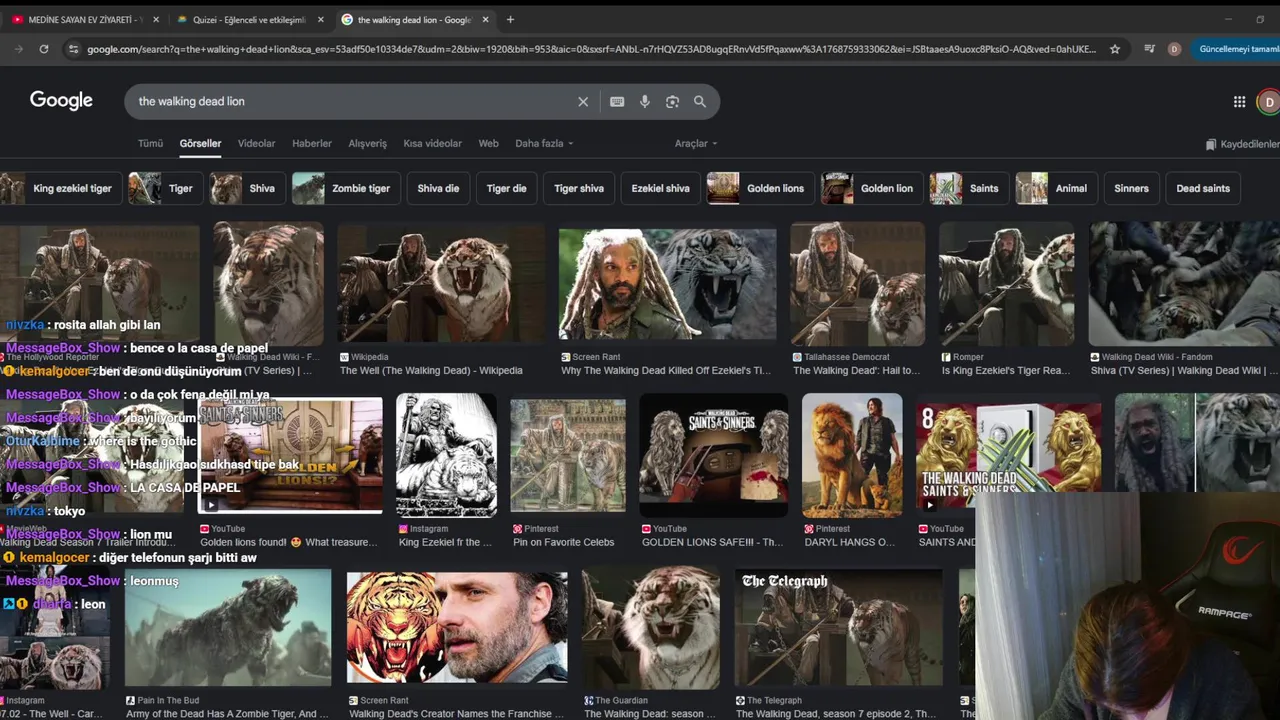The height and width of the screenshot is (720, 1280).
Task: Expand the Daha fazla dropdown
Action: click(x=544, y=143)
